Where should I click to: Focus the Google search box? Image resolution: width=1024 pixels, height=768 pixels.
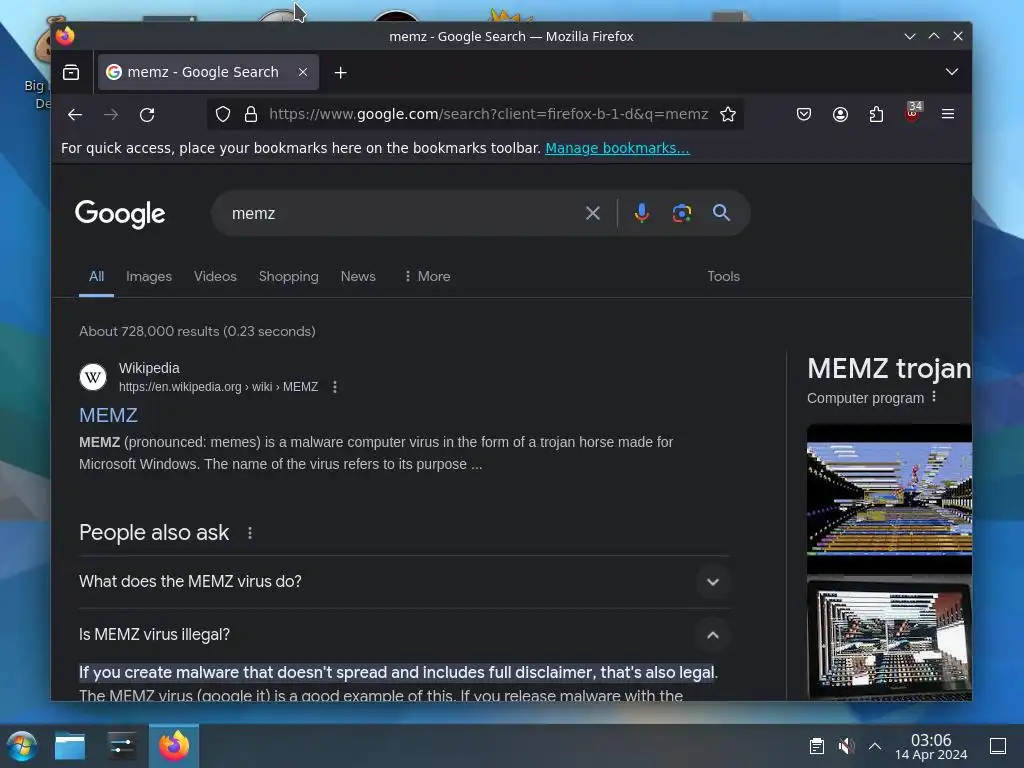[x=405, y=214]
